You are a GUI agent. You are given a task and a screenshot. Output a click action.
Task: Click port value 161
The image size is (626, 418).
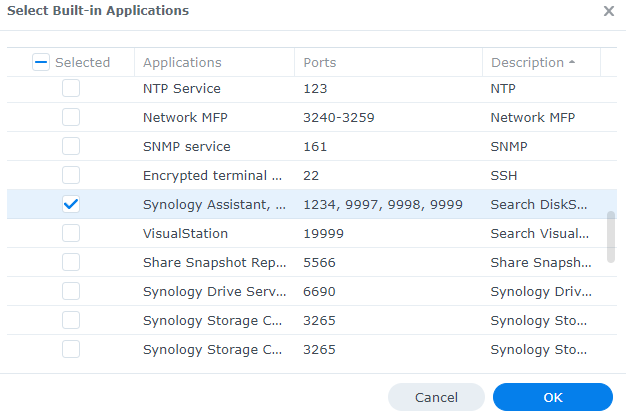pyautogui.click(x=315, y=147)
